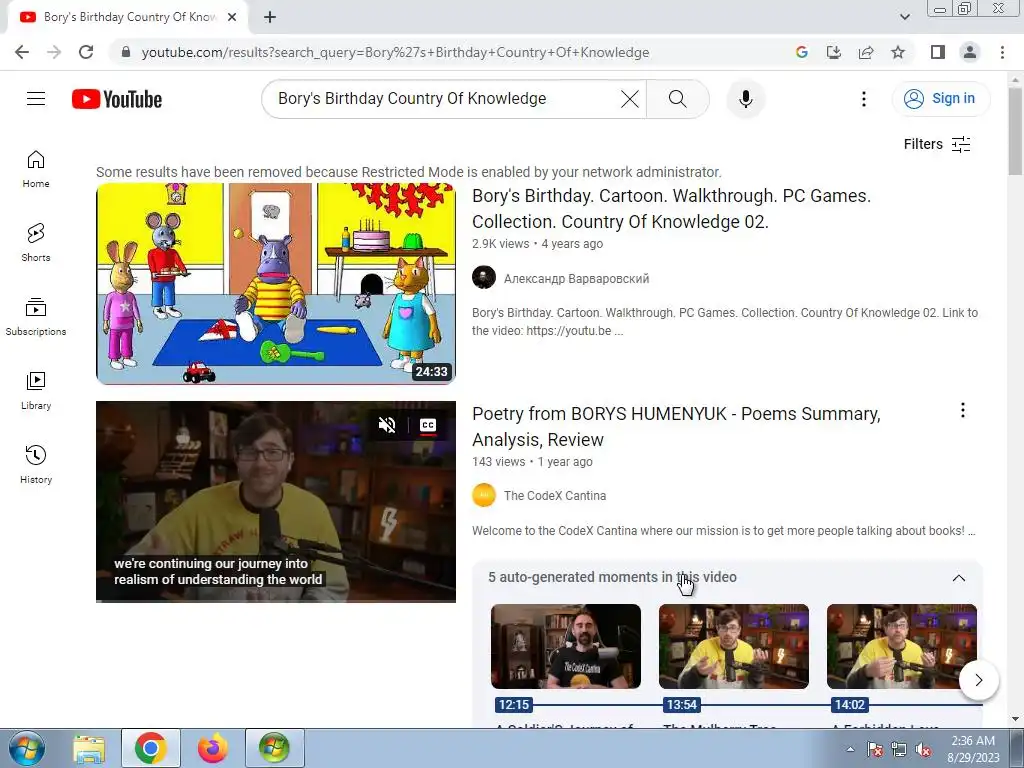The height and width of the screenshot is (768, 1024).
Task: Open the YouTube hamburger guide menu
Action: pos(36,99)
